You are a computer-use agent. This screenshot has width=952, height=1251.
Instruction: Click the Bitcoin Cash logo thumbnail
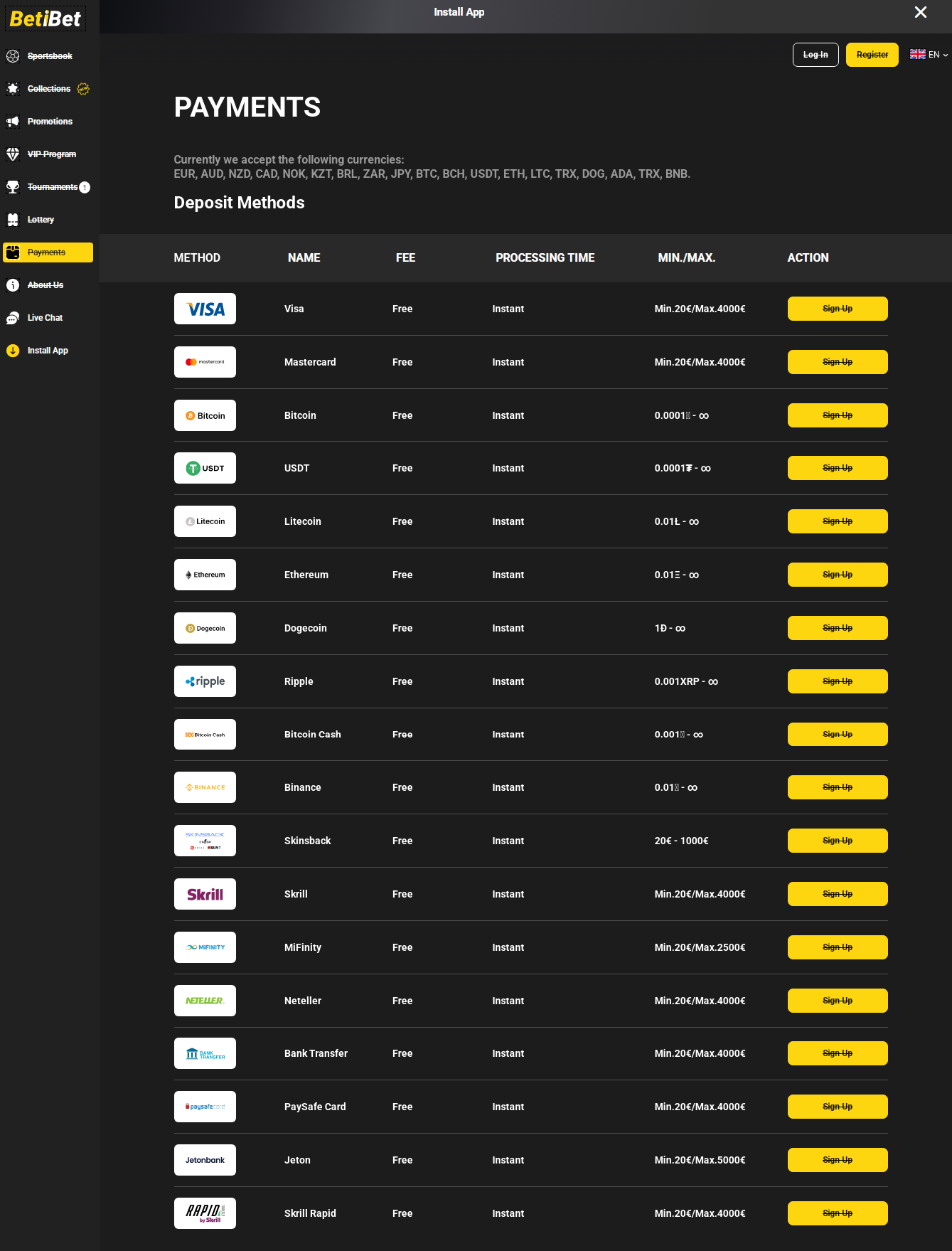pos(205,734)
